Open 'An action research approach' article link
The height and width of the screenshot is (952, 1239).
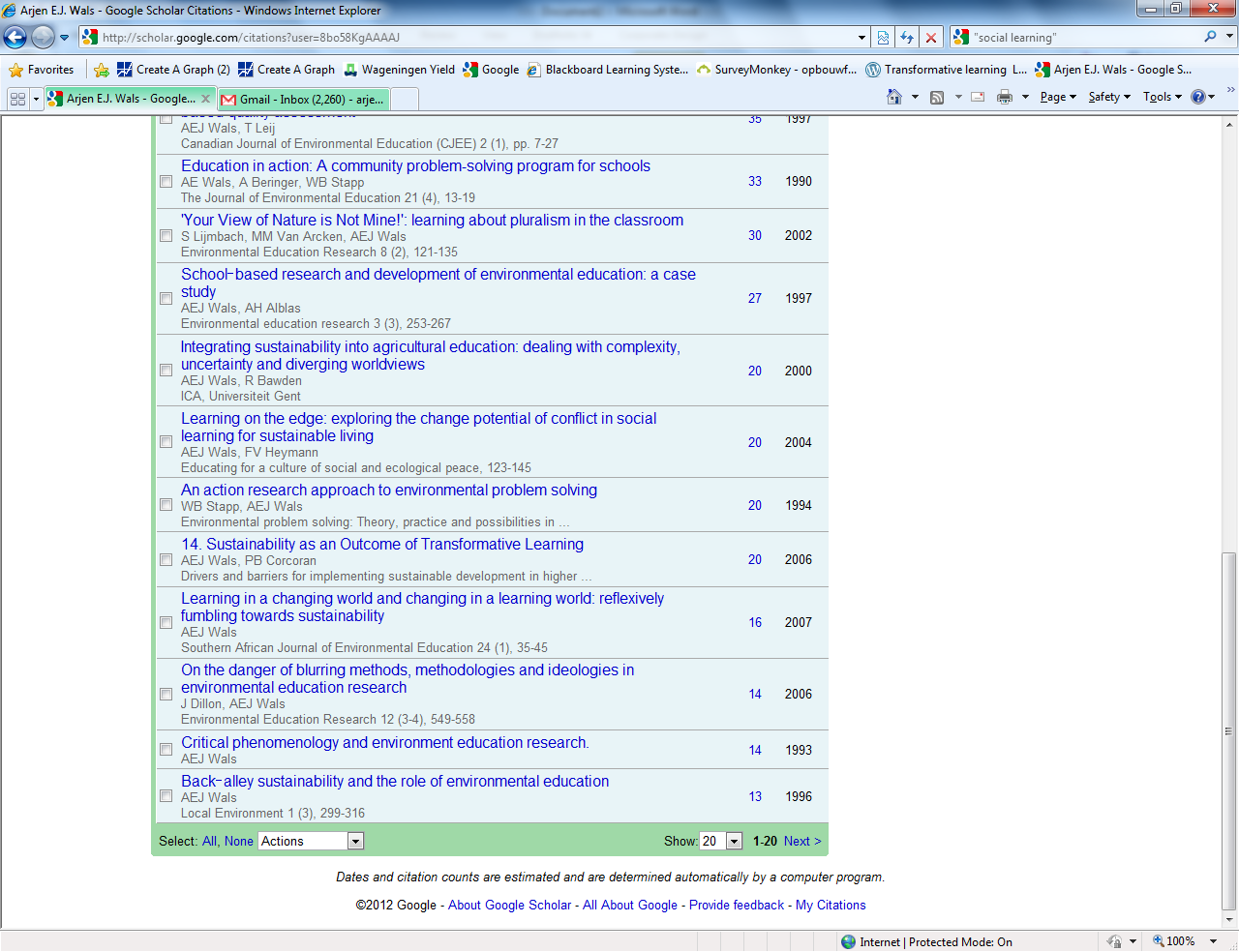click(x=388, y=491)
